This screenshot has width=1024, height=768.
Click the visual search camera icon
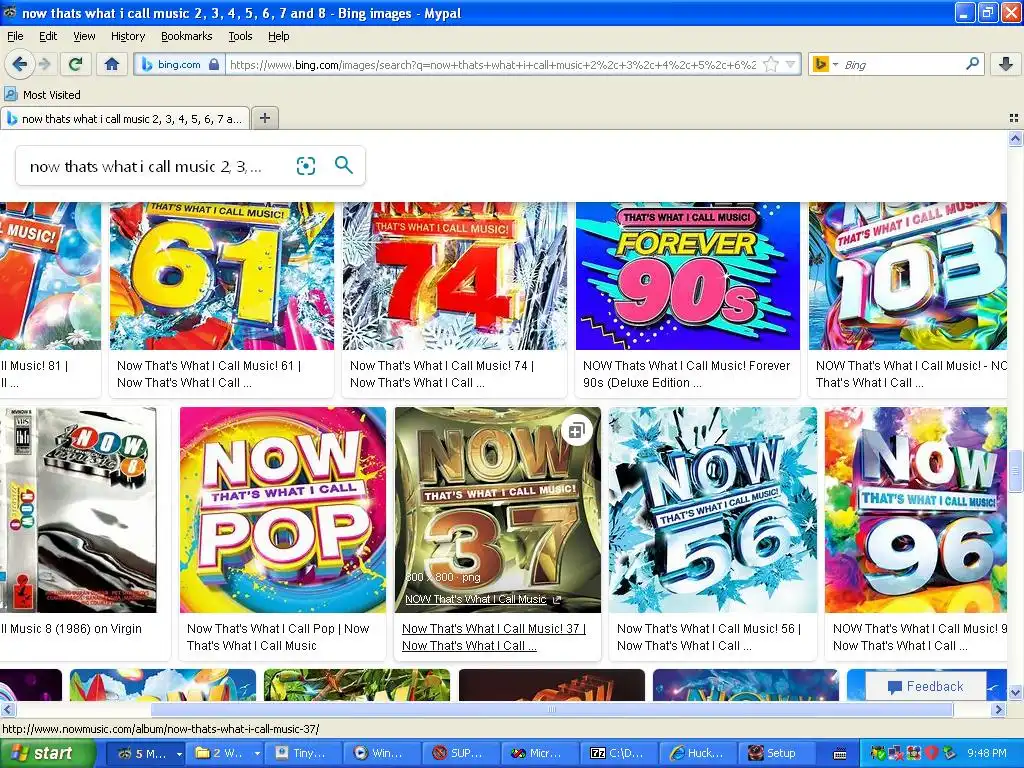pyautogui.click(x=306, y=166)
